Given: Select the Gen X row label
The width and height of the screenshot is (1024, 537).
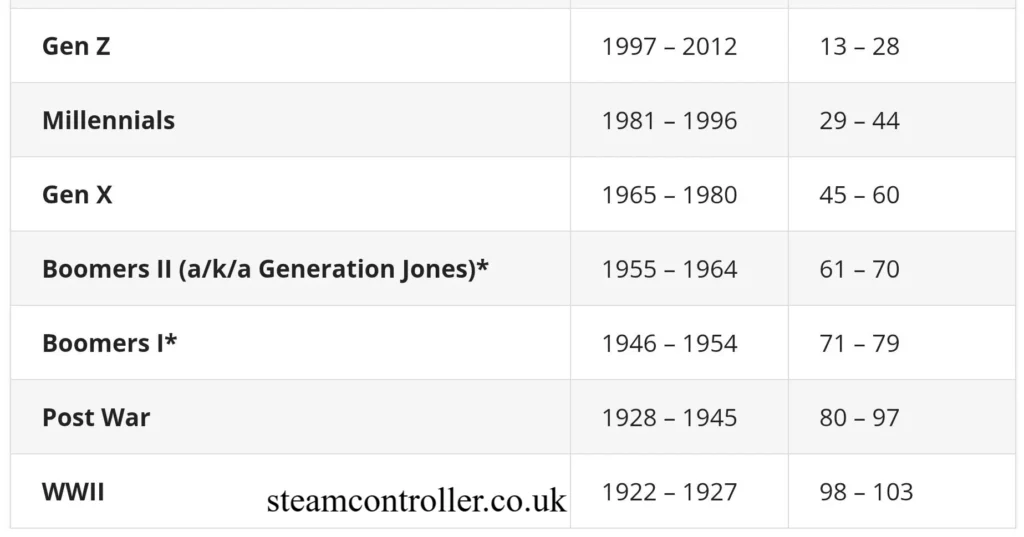Looking at the screenshot, I should pyautogui.click(x=77, y=195).
